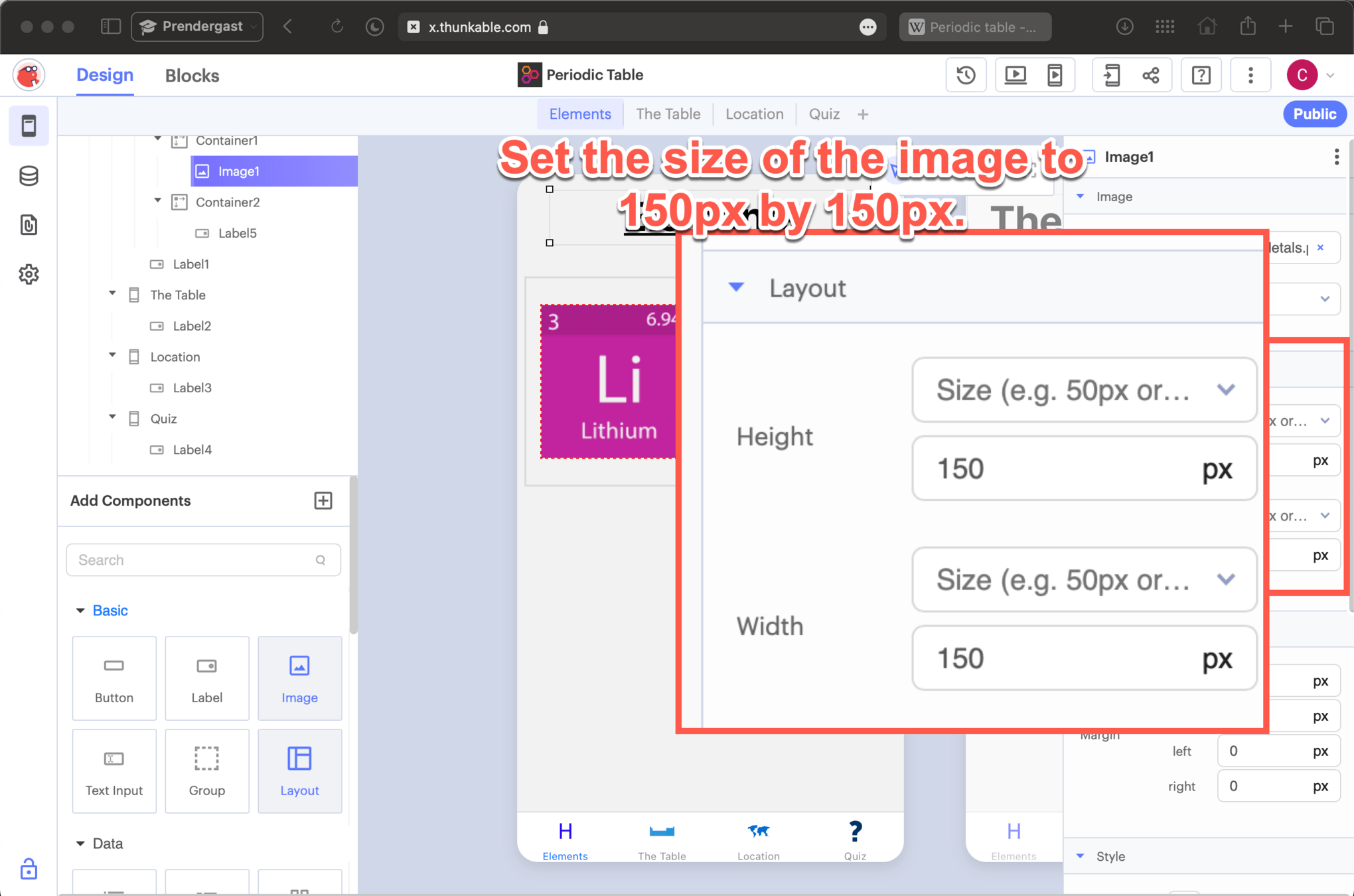Click add component plus icon
Image resolution: width=1354 pixels, height=896 pixels.
point(323,500)
